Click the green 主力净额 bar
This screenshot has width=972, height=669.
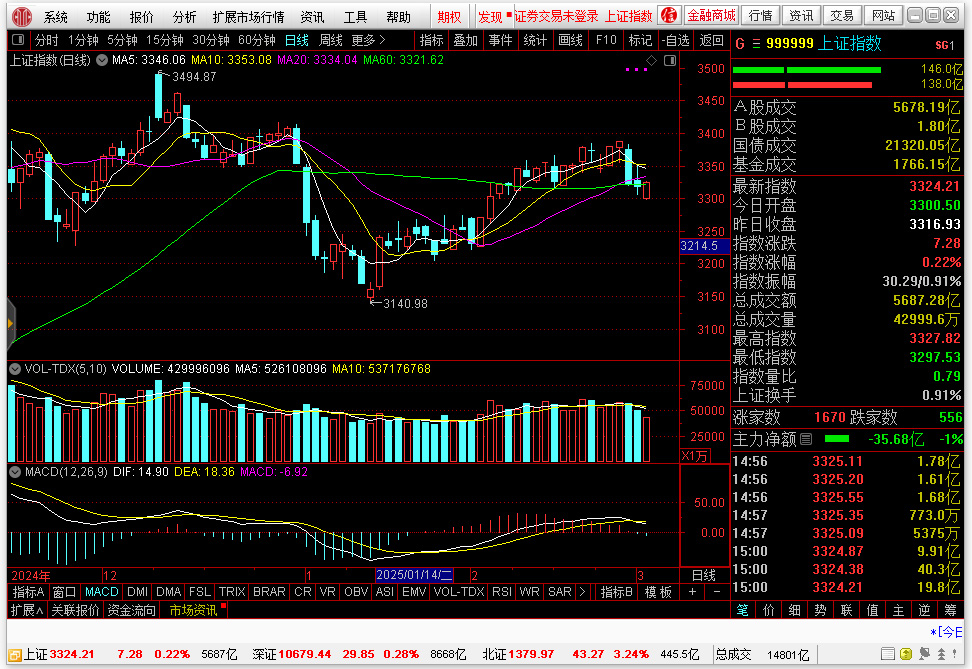tap(837, 439)
